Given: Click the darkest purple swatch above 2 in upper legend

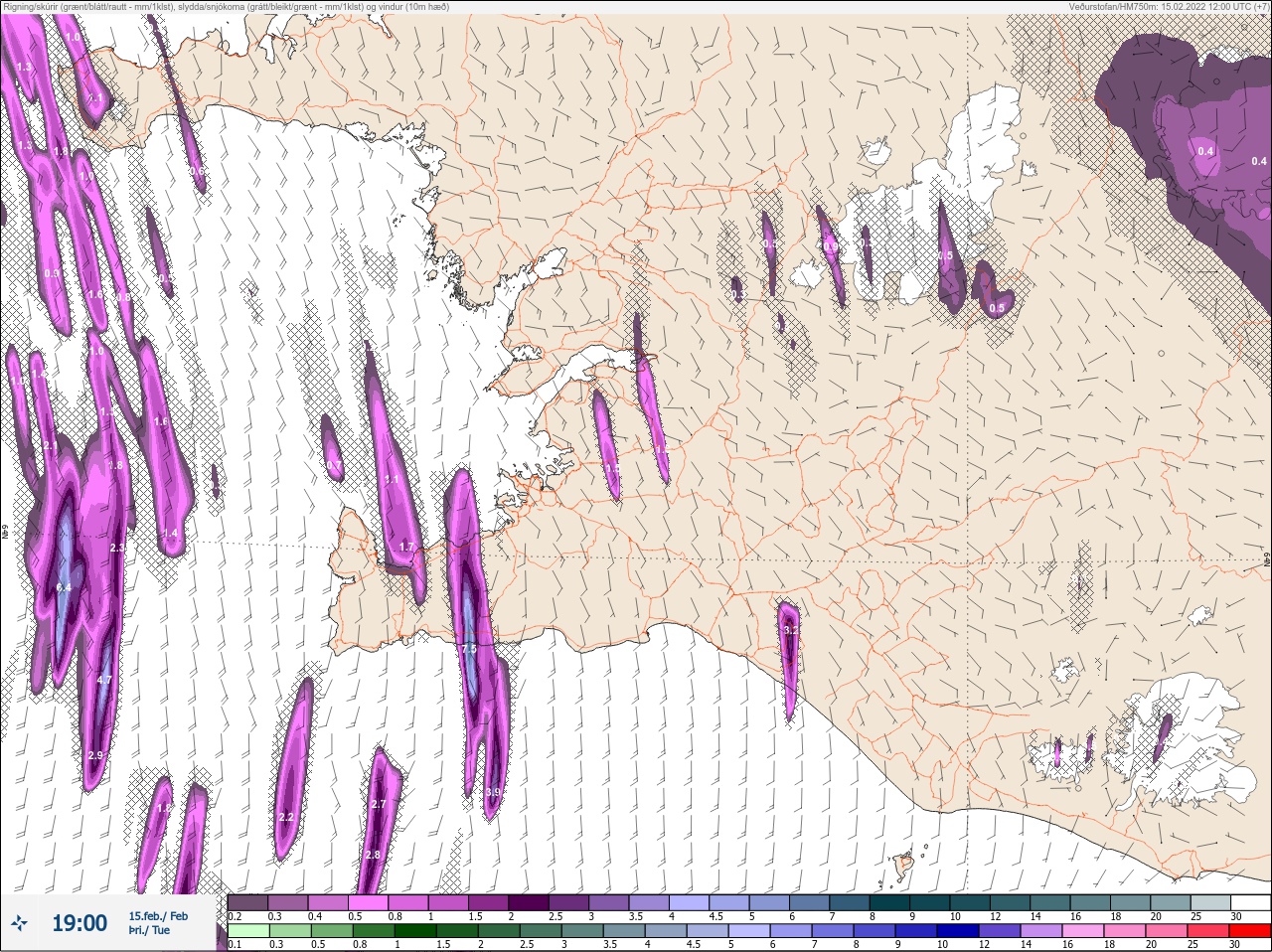Looking at the screenshot, I should click(529, 902).
